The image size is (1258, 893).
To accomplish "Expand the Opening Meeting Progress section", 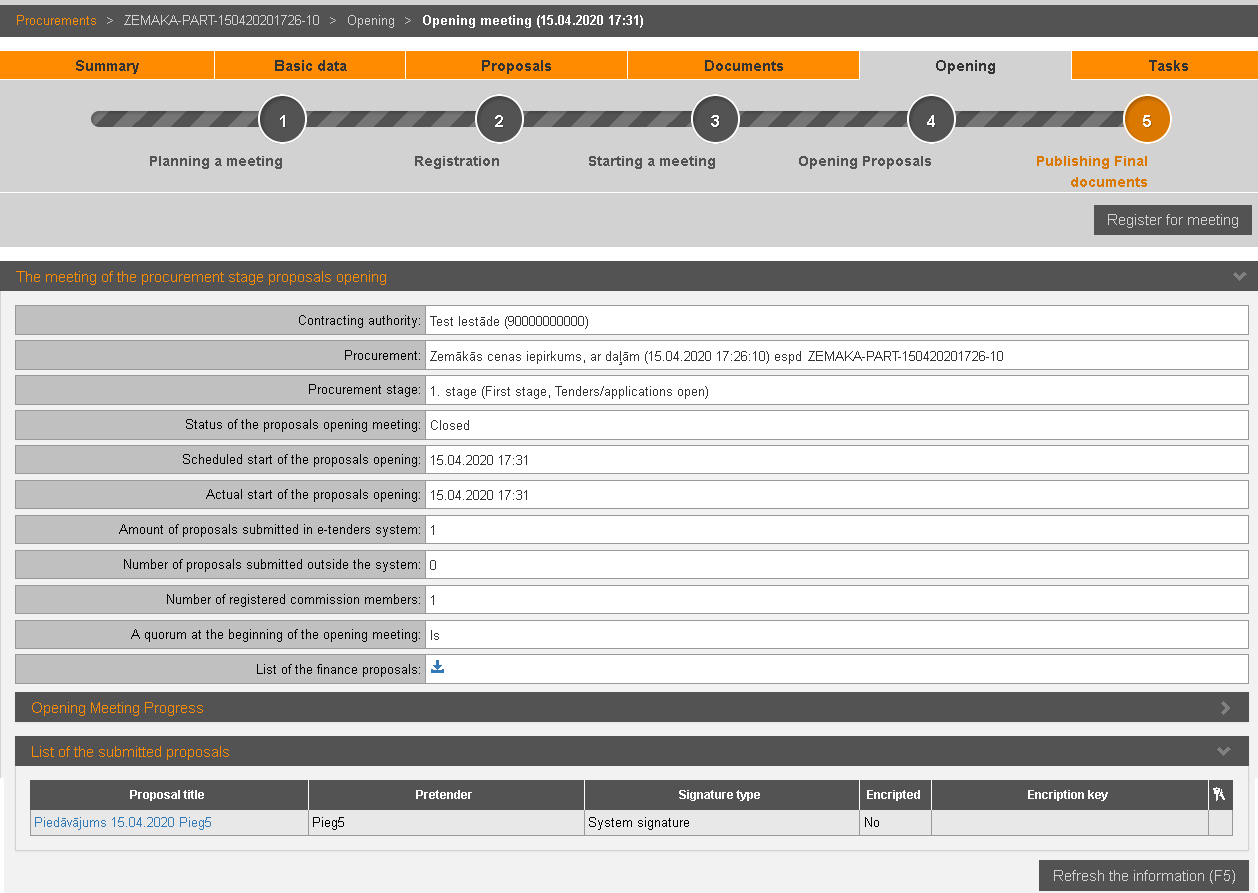I will [1225, 708].
